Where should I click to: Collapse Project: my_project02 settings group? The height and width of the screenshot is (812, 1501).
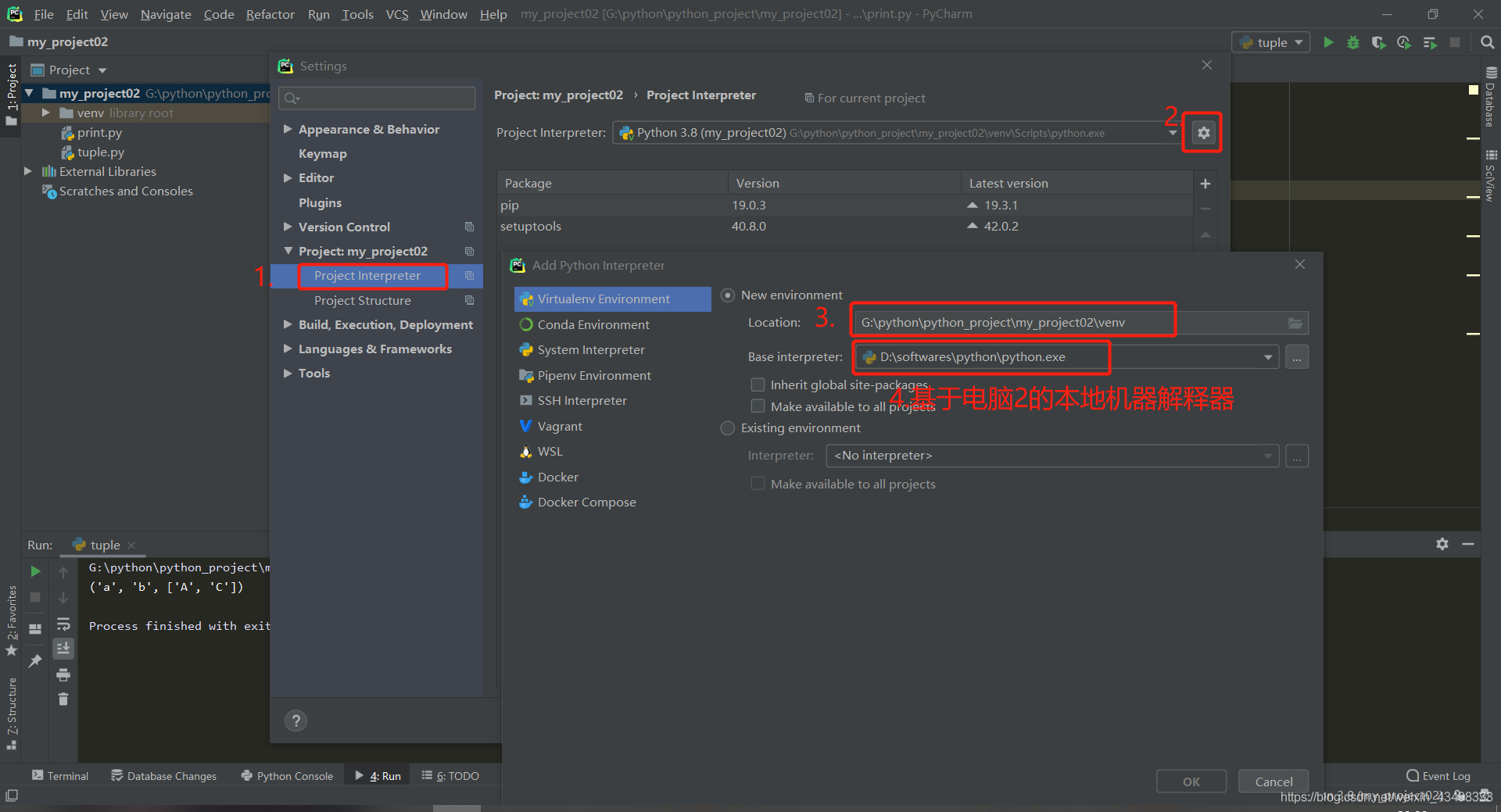pyautogui.click(x=288, y=251)
